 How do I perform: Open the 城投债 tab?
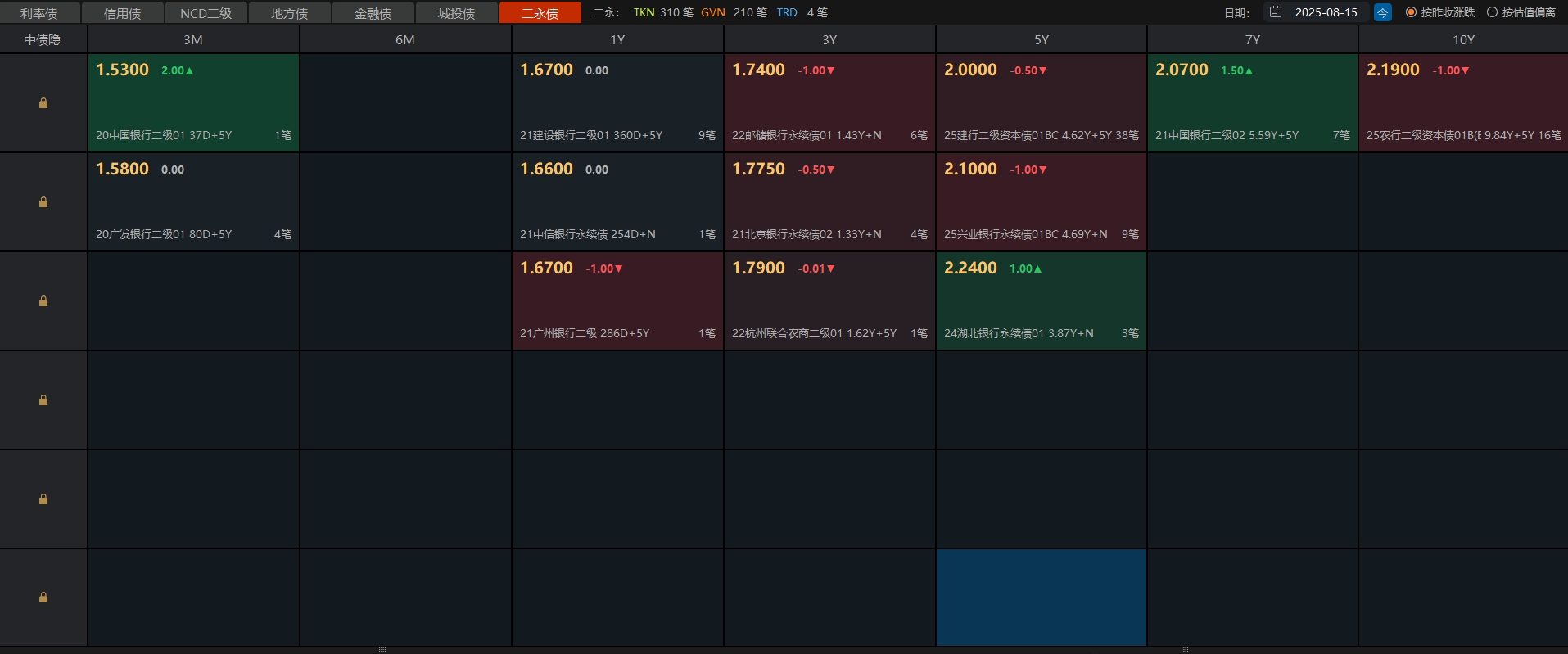(457, 13)
